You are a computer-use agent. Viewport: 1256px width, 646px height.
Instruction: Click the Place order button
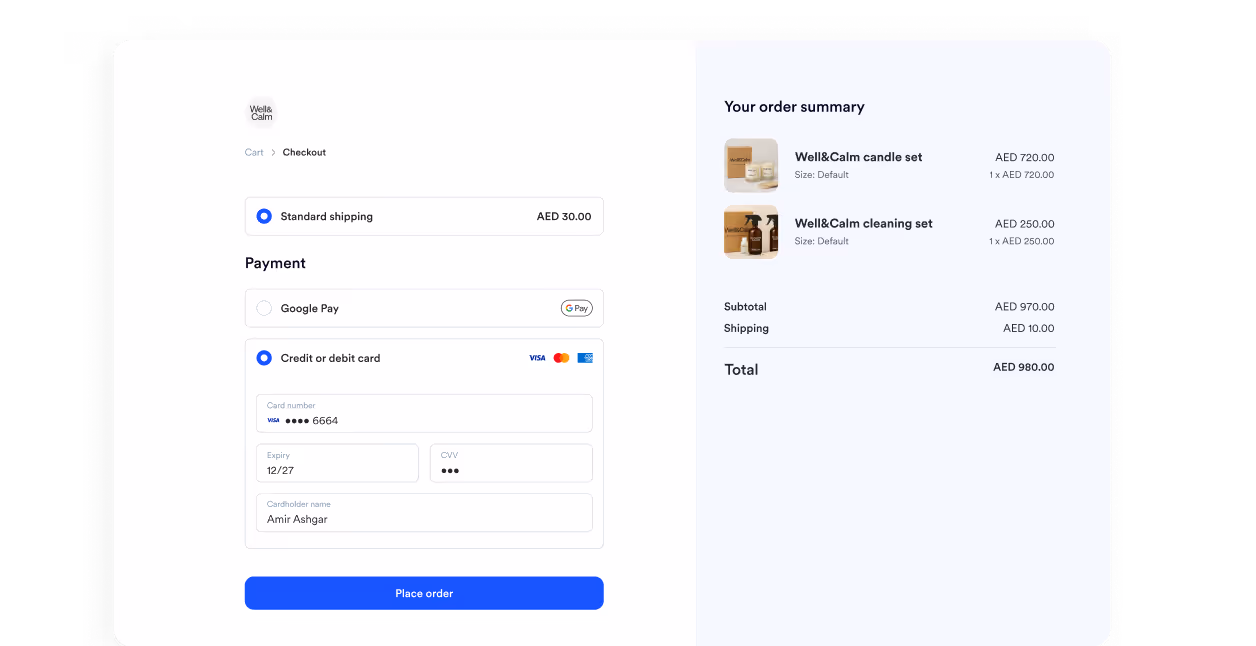pyautogui.click(x=423, y=593)
